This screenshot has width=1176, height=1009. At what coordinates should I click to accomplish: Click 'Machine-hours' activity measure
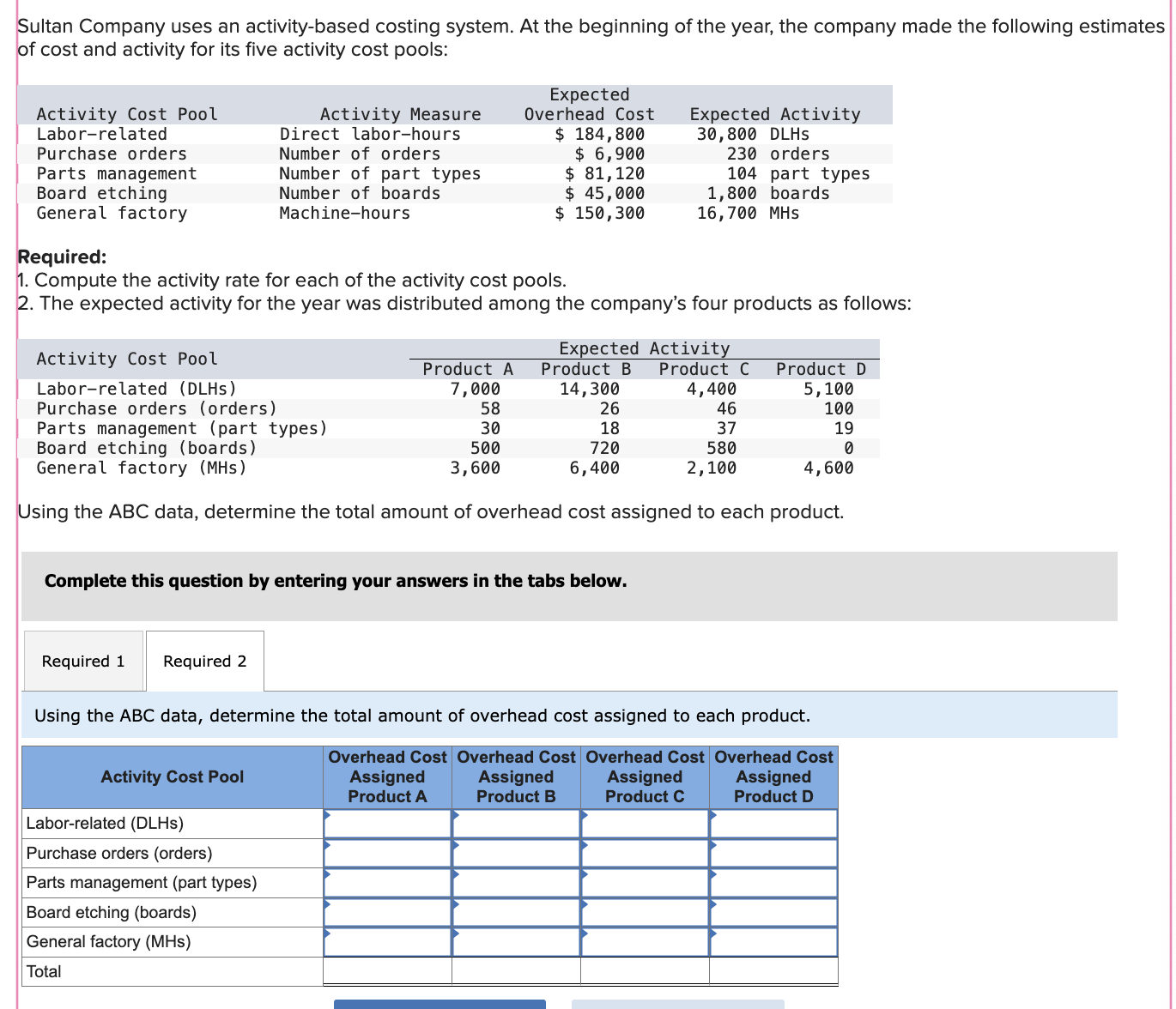(345, 213)
